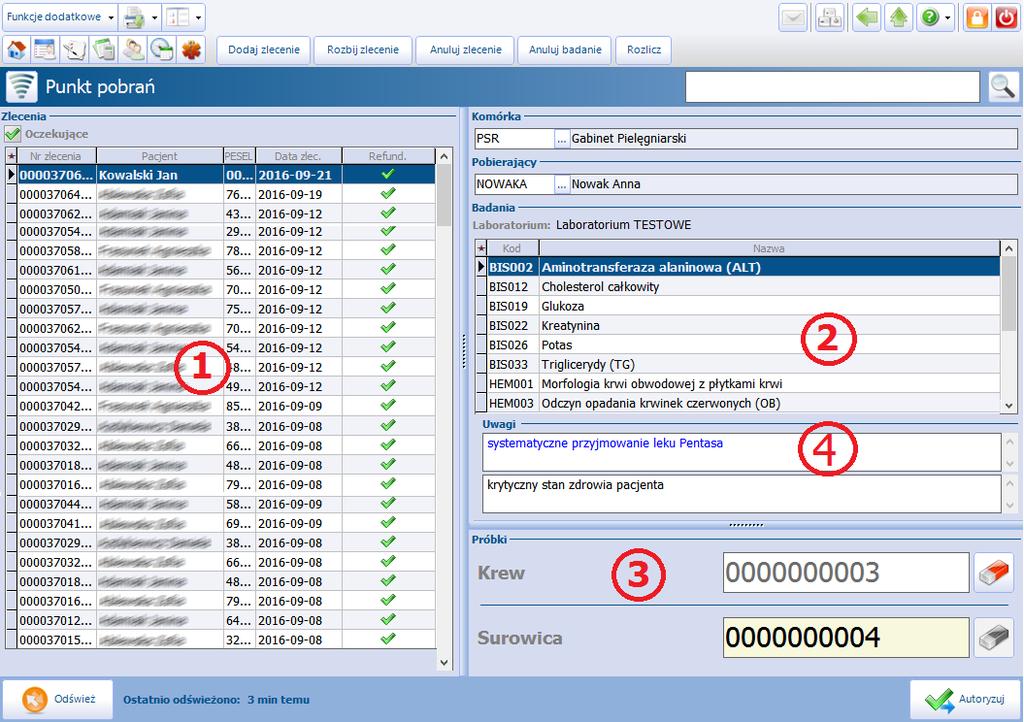Click the list layout icon beside printer
This screenshot has height=722, width=1024.
[178, 18]
